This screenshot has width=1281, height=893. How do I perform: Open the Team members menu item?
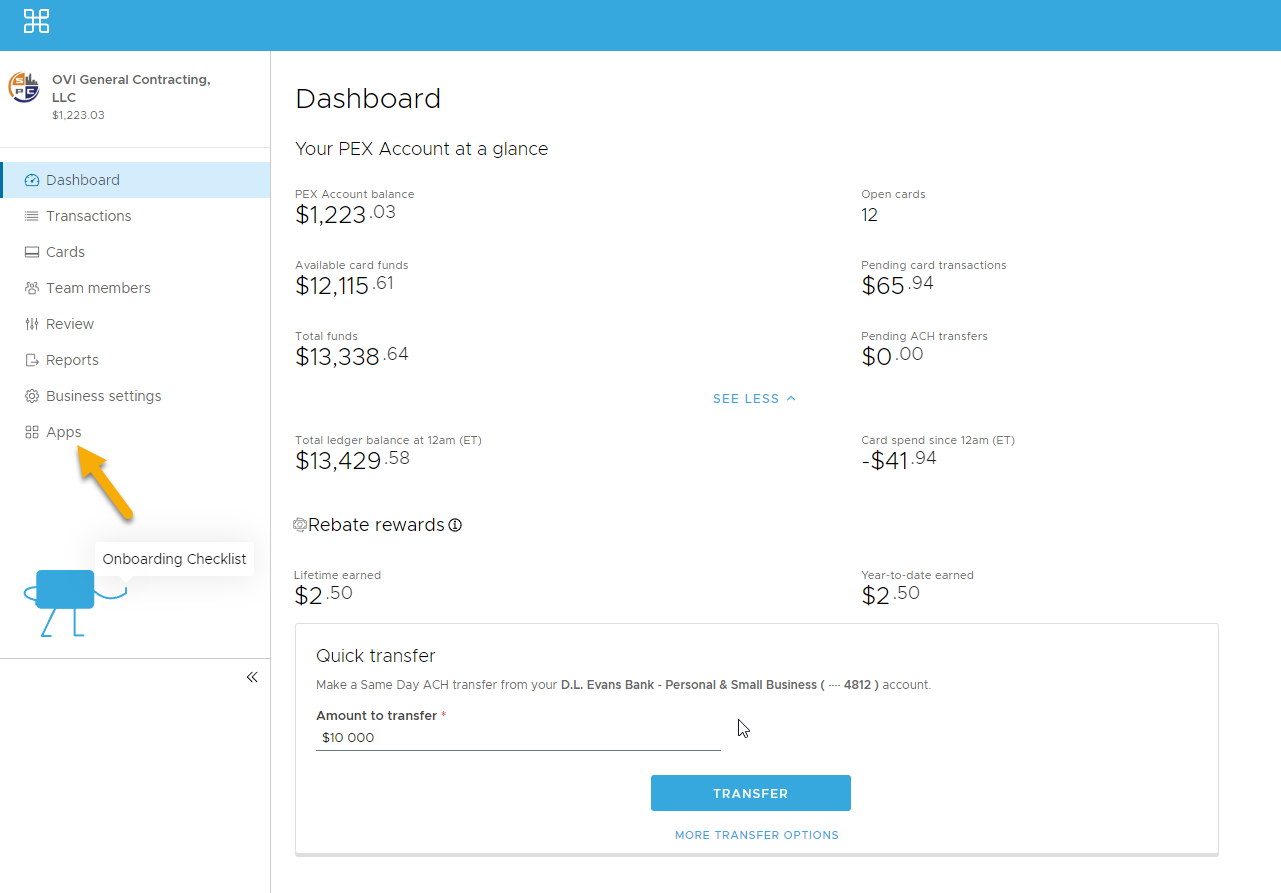coord(98,288)
